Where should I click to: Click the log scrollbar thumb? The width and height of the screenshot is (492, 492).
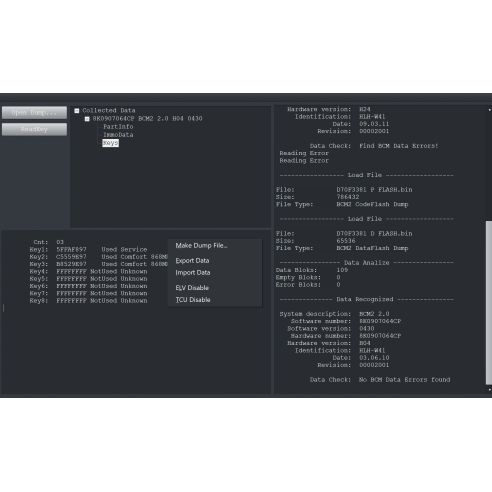[x=489, y=302]
